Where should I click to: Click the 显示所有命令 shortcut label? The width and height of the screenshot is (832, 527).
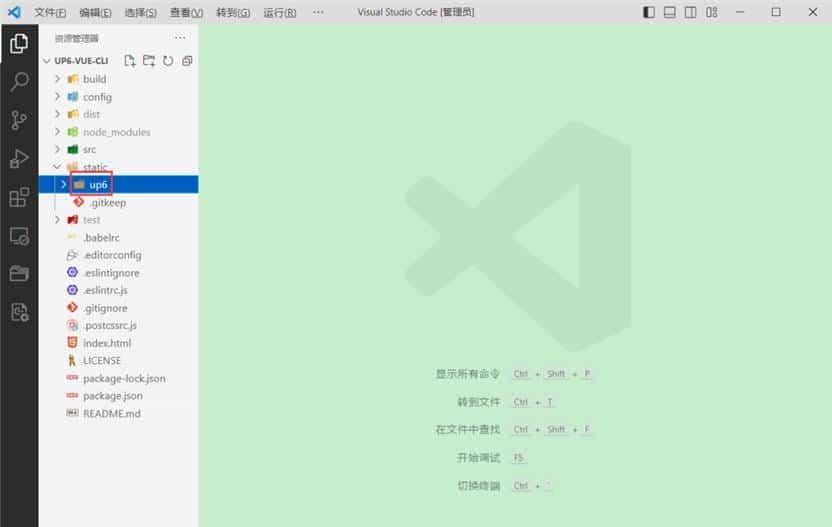467,374
